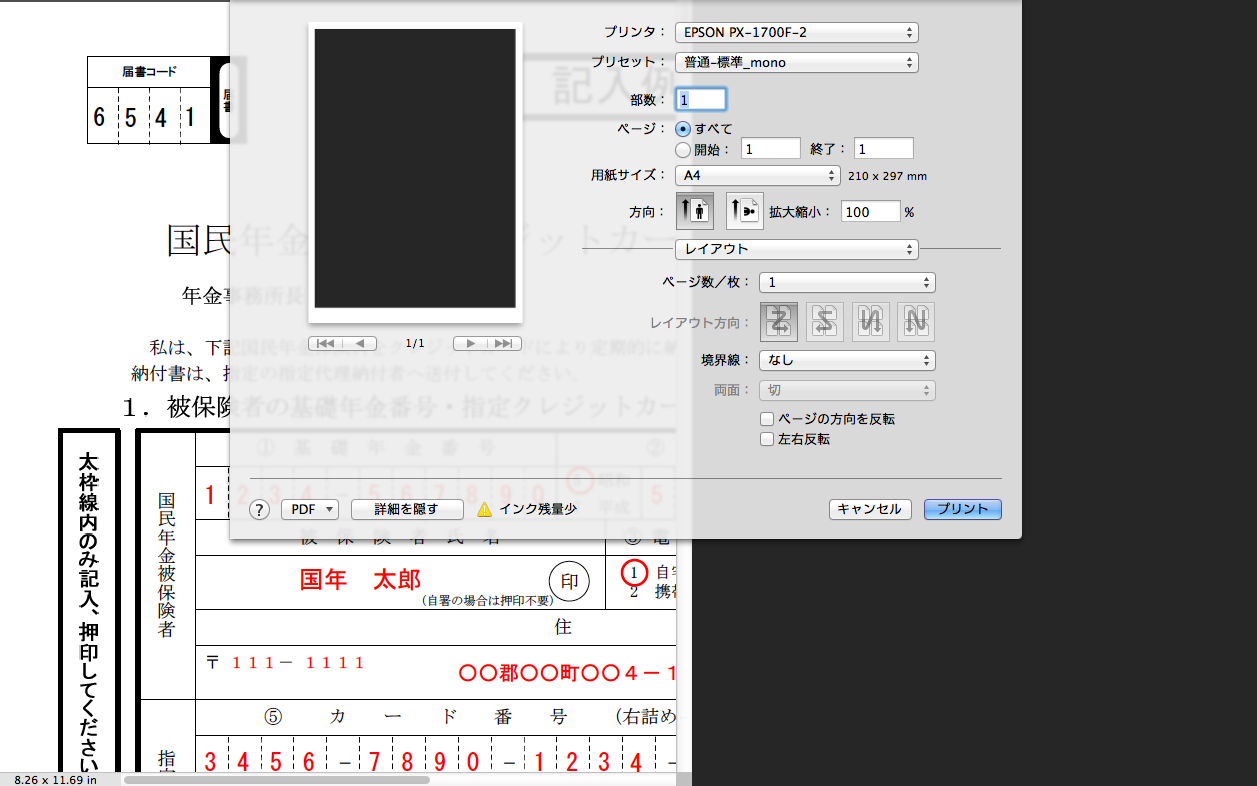This screenshot has height=786, width=1257.
Task: Click the 詳細を隠す button
Action: tap(407, 509)
